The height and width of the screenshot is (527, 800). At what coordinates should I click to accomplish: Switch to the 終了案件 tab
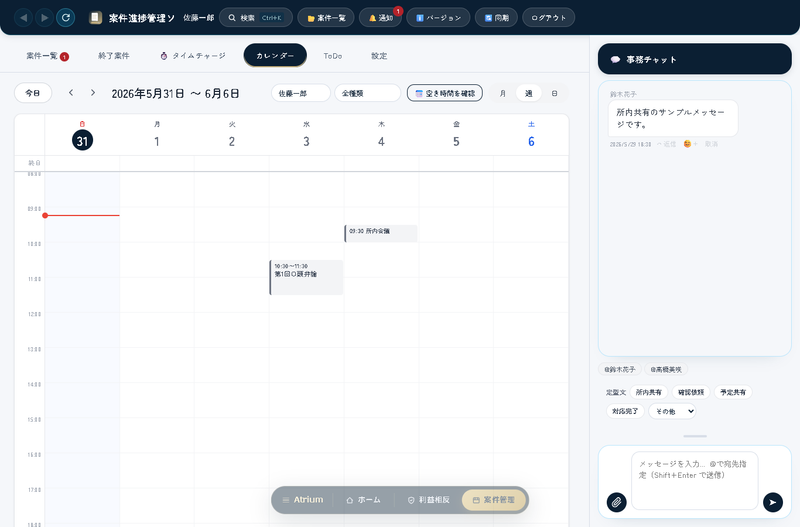coord(114,56)
